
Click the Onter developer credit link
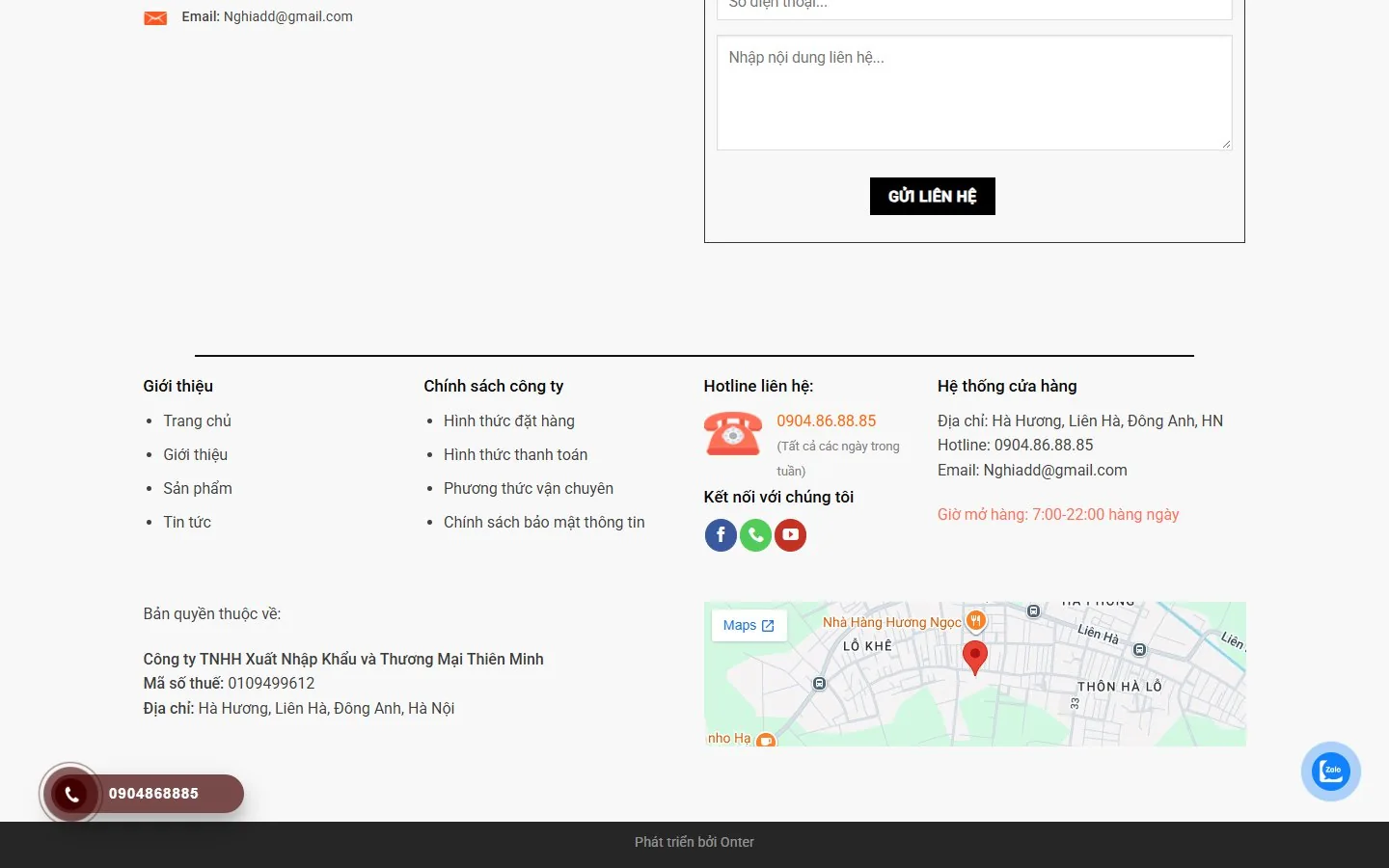737,842
